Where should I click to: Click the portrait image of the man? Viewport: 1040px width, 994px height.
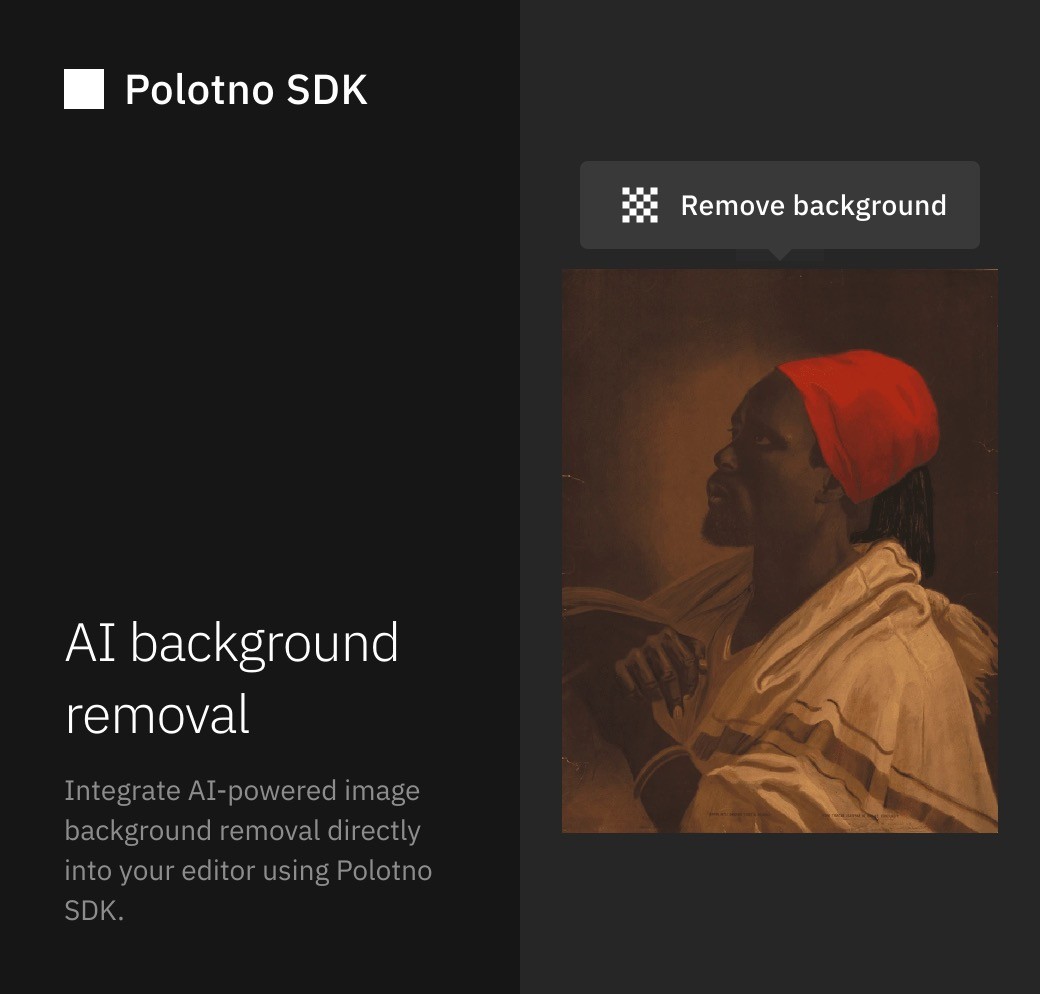click(x=780, y=550)
